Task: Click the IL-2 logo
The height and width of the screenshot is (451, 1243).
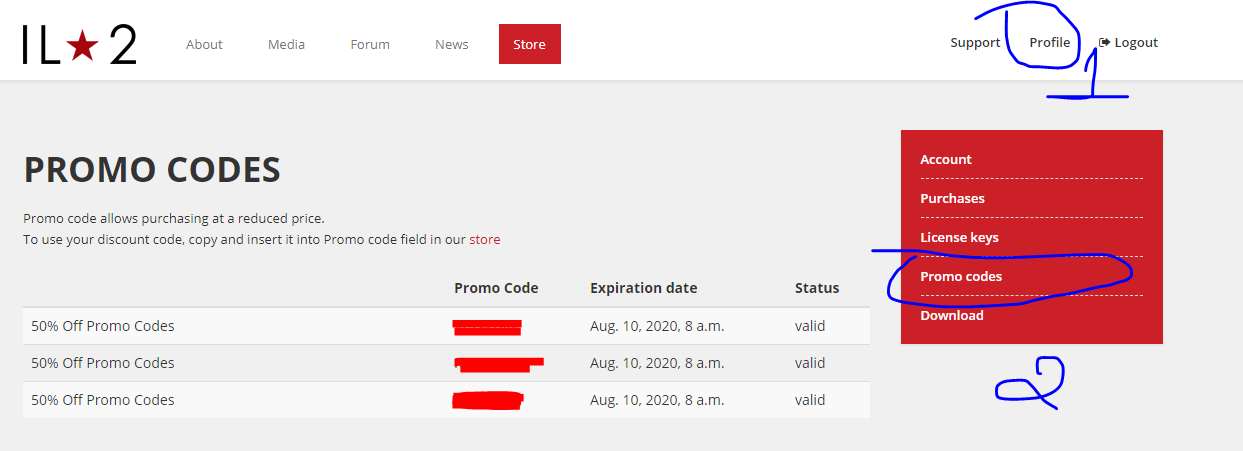Action: click(x=79, y=45)
